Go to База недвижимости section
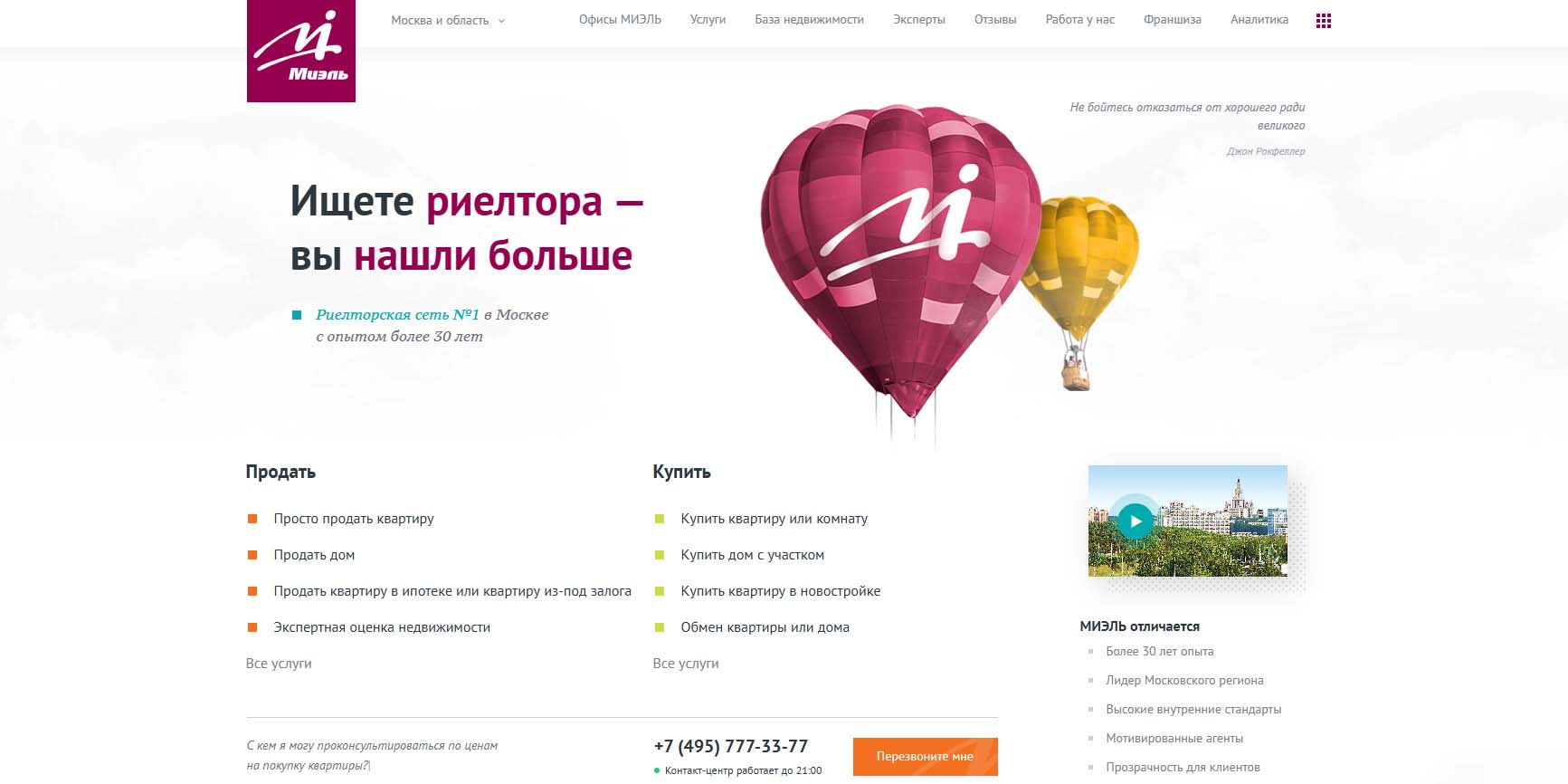Screen dimensions: 1568x784 tap(809, 20)
